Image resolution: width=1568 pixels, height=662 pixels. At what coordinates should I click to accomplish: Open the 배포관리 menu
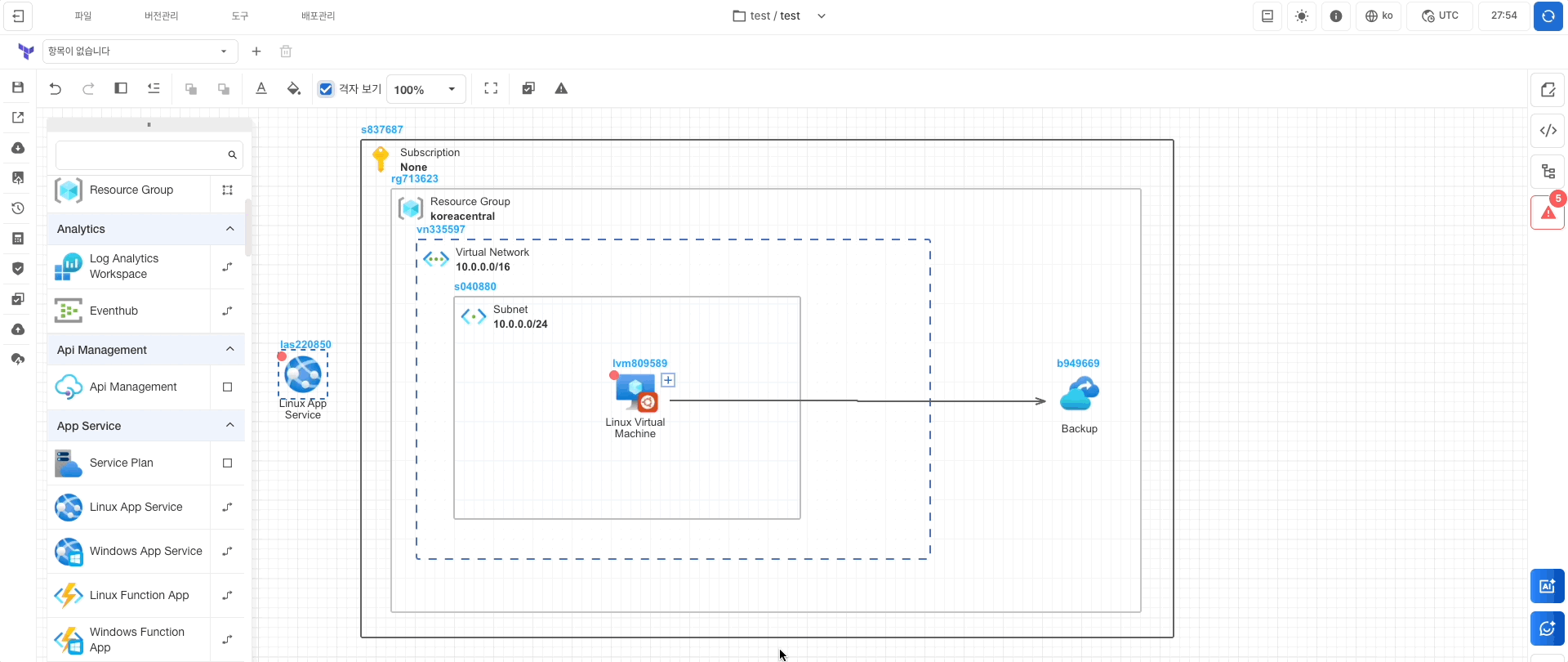(x=318, y=16)
